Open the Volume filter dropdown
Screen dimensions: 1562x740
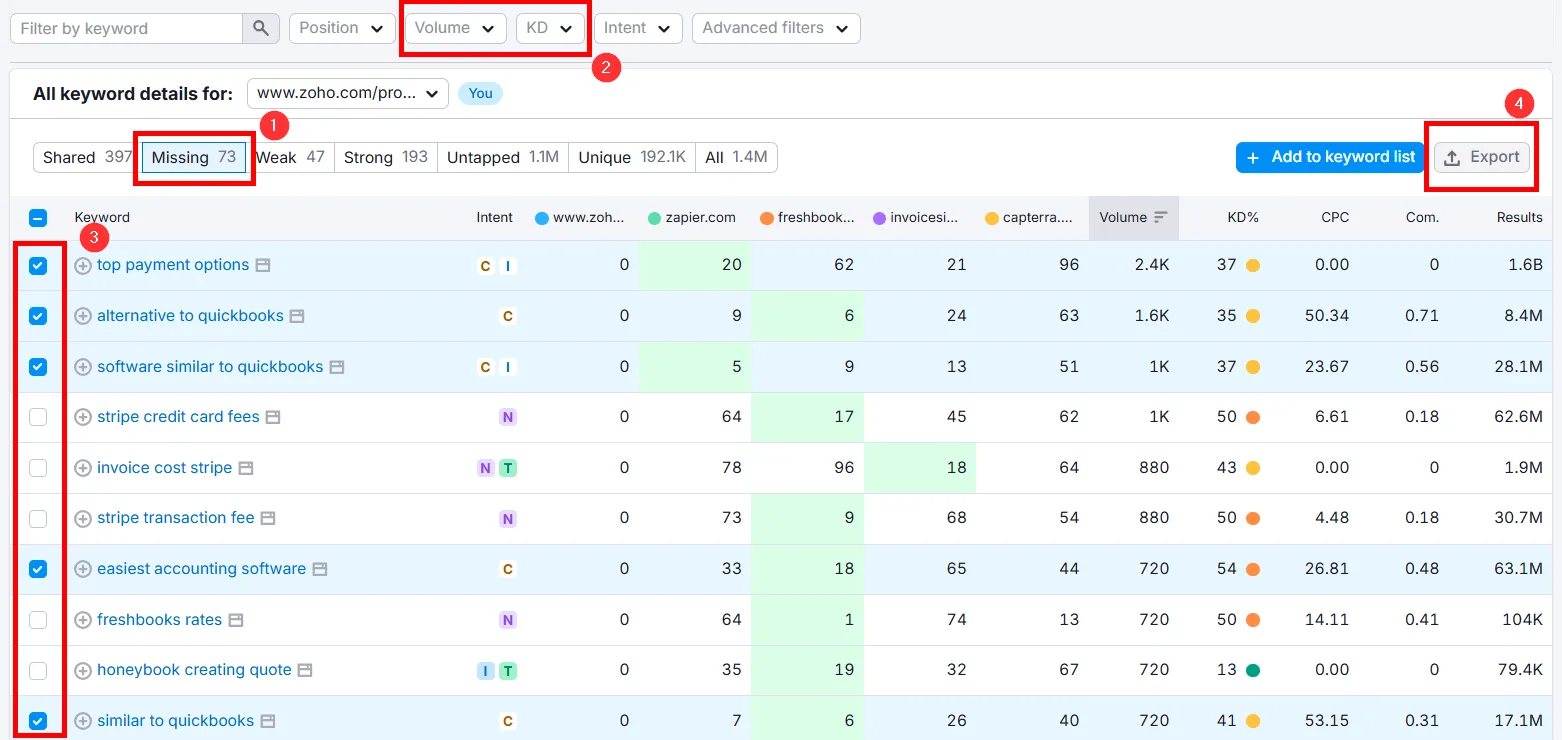[x=455, y=28]
